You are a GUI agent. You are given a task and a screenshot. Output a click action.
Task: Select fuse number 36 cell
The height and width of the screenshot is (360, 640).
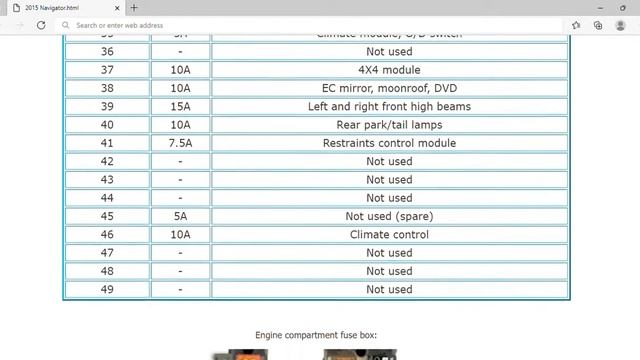tap(107, 51)
